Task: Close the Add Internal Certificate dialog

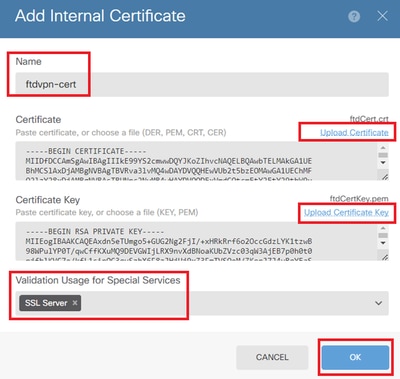Action: (382, 16)
